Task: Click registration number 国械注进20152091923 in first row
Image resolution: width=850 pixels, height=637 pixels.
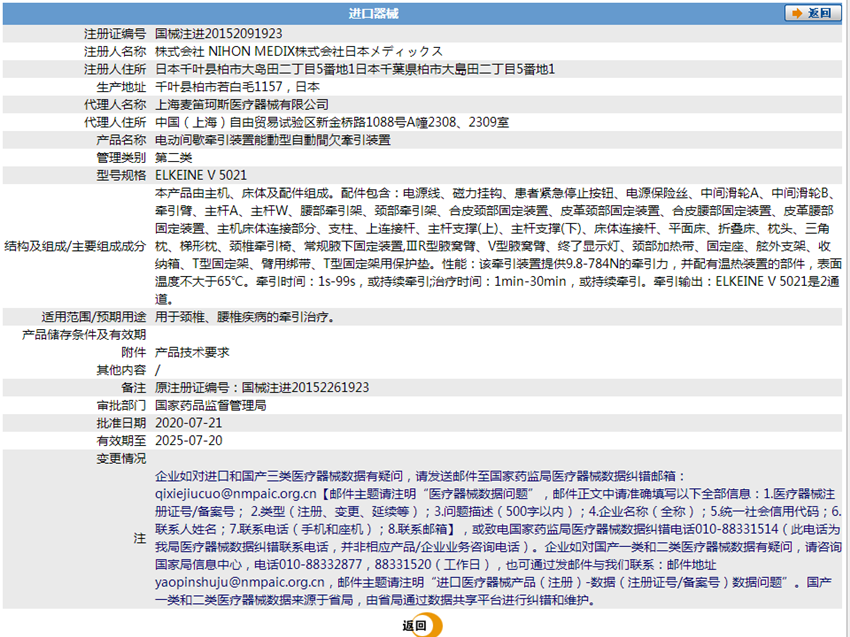Action: pos(219,33)
